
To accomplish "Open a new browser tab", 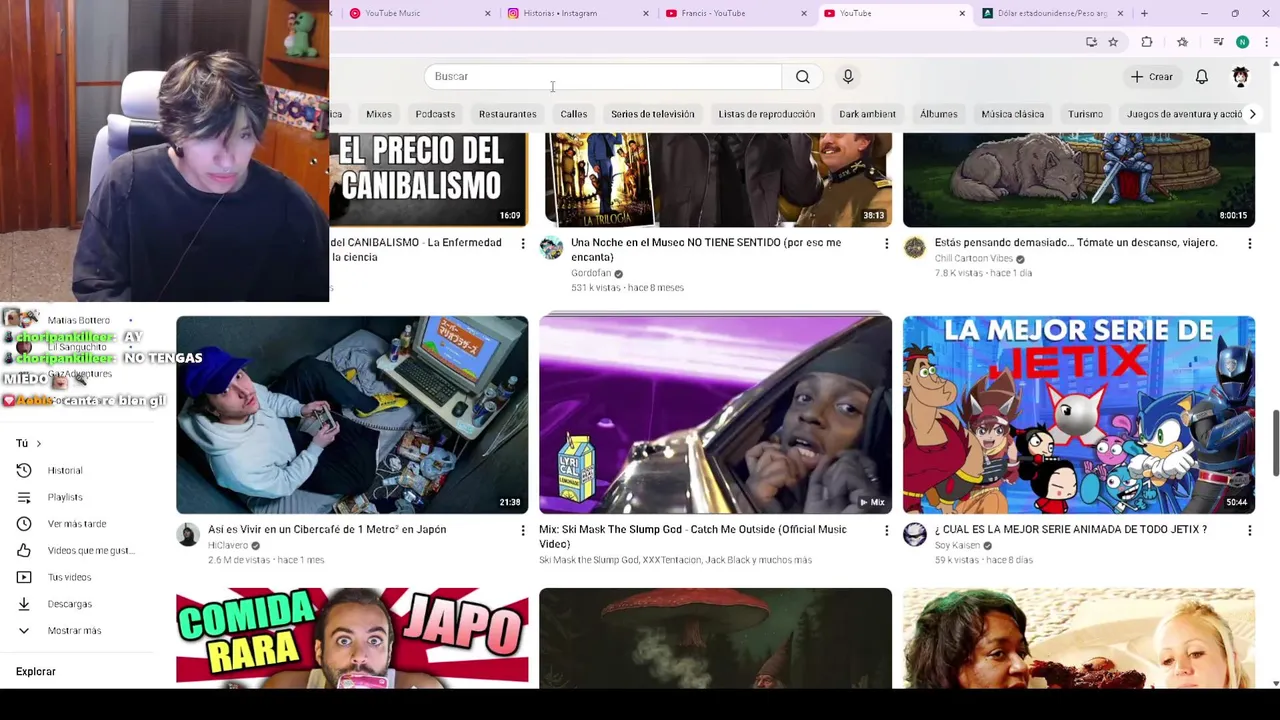I will pyautogui.click(x=1144, y=13).
